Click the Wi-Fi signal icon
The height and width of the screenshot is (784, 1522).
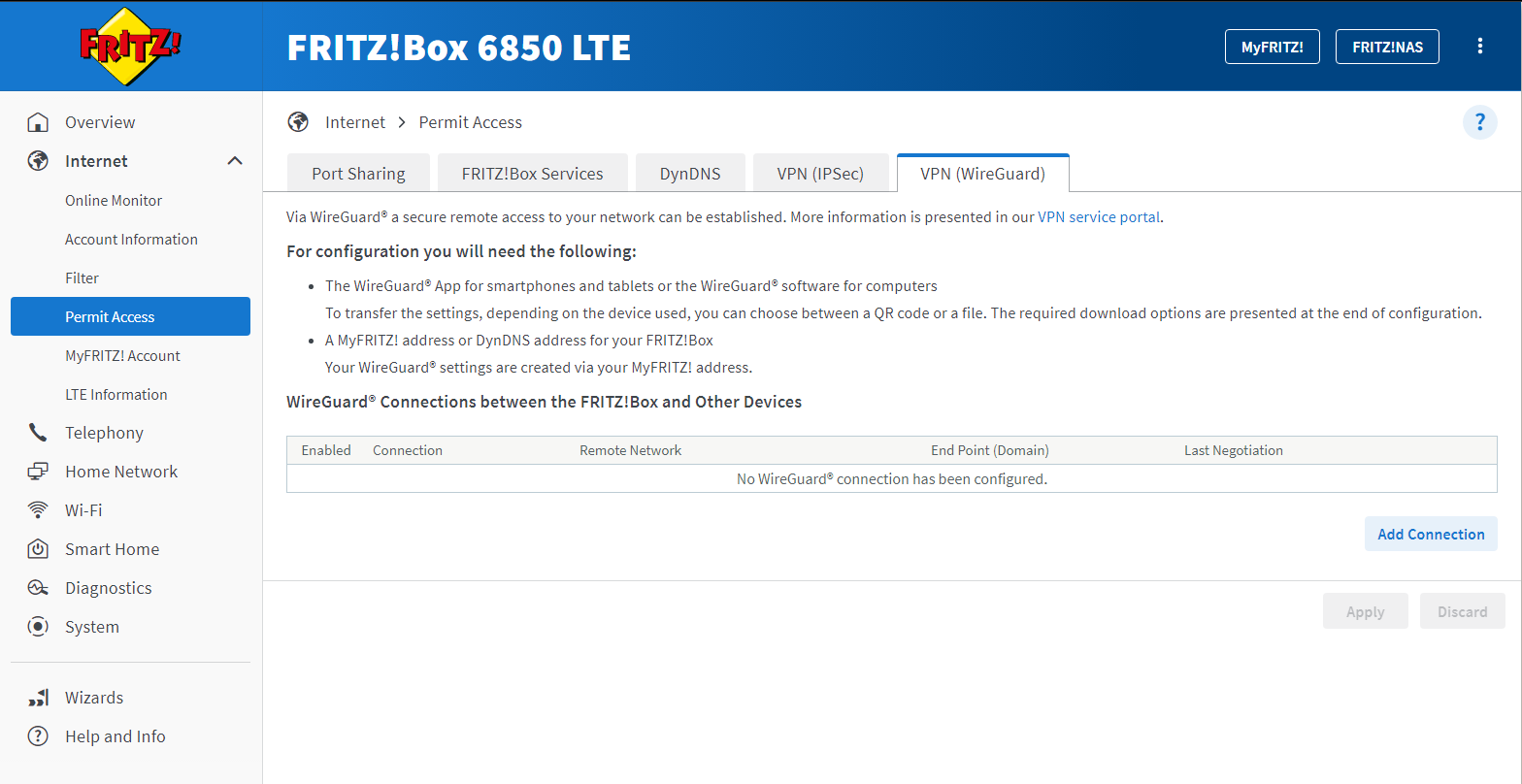coord(38,510)
